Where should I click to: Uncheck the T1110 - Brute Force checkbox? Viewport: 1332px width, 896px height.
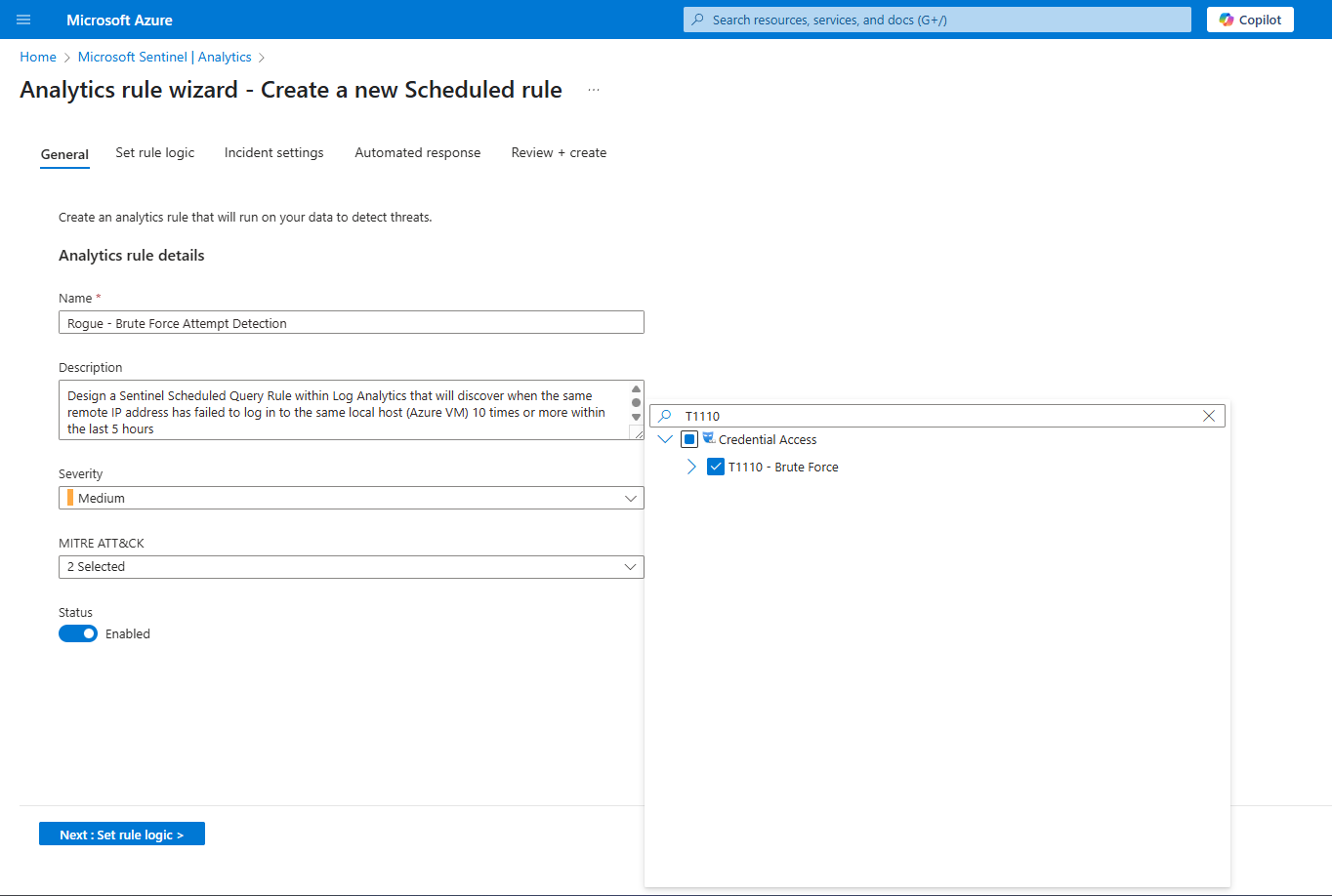[715, 467]
